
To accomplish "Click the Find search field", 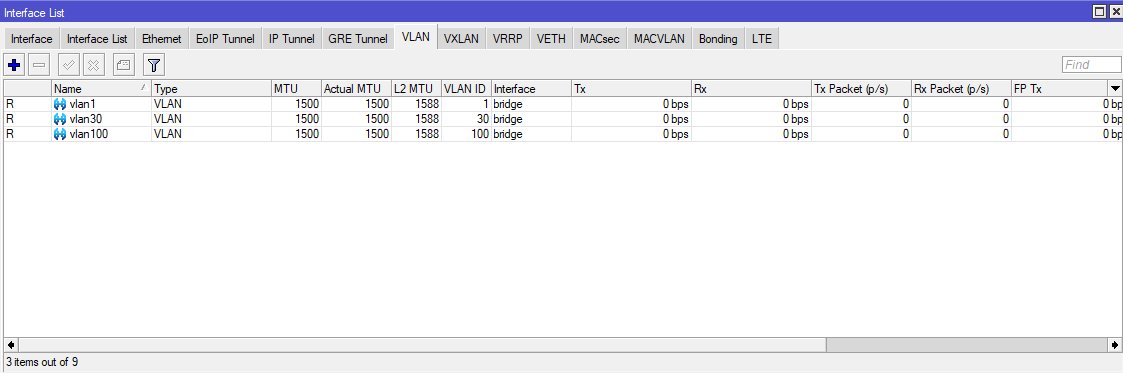I will [x=1091, y=64].
